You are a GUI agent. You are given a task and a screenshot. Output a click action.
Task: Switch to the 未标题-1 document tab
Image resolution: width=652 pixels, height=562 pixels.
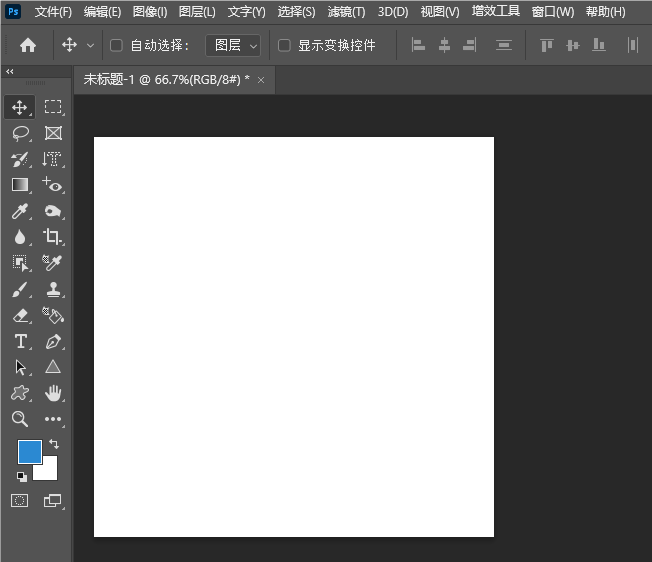[166, 79]
